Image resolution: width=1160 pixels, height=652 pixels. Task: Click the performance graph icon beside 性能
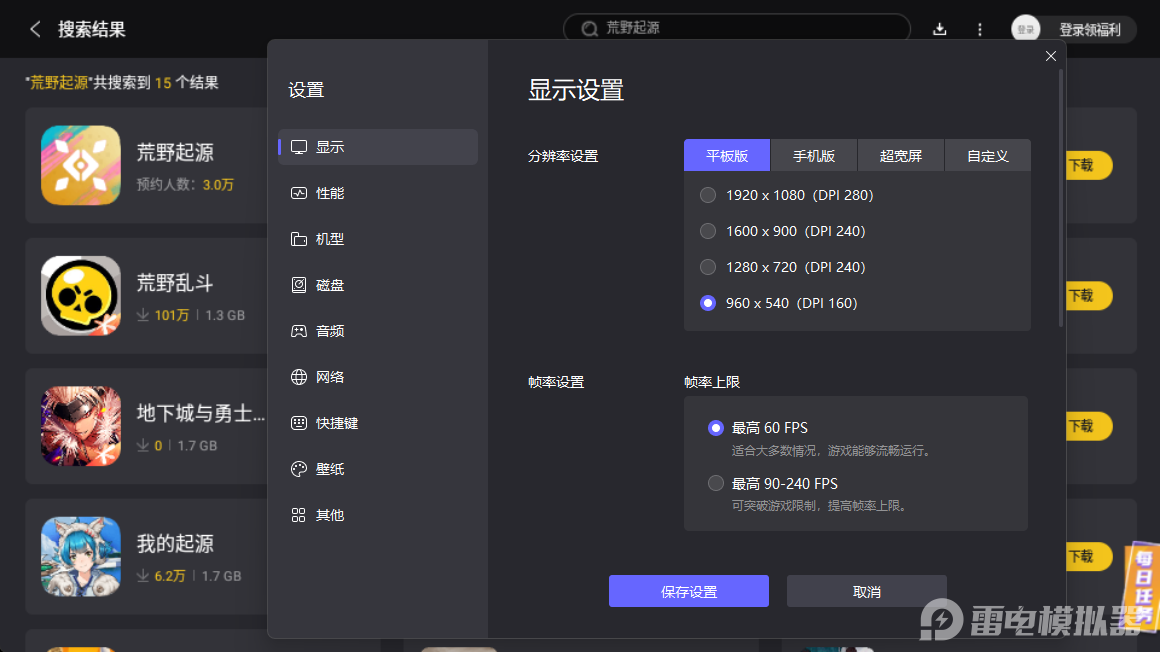299,193
